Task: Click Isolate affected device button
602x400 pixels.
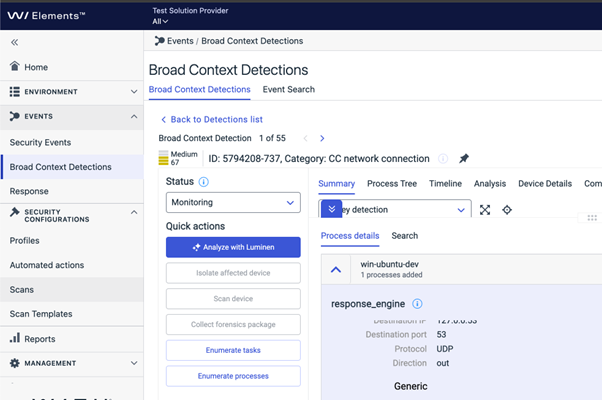Action: click(x=233, y=273)
